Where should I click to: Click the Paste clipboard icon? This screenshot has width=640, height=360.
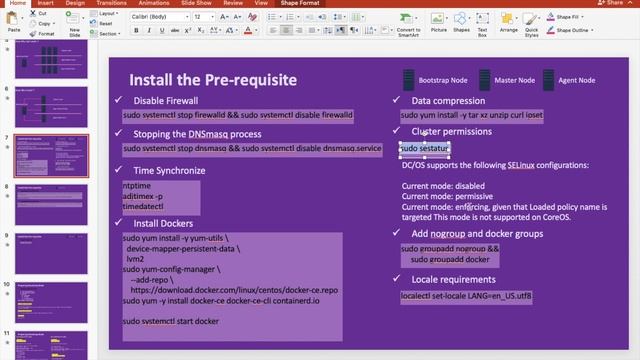tap(13, 19)
